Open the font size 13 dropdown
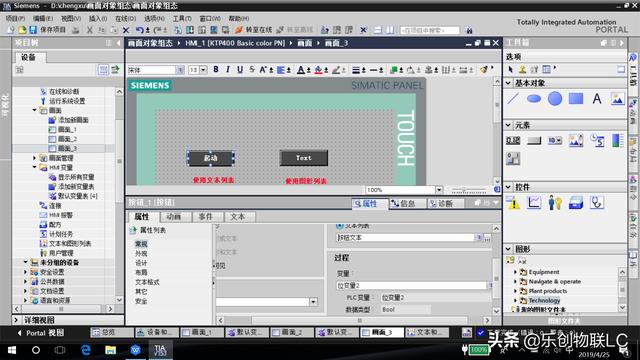This screenshot has width=640, height=360. (x=203, y=70)
